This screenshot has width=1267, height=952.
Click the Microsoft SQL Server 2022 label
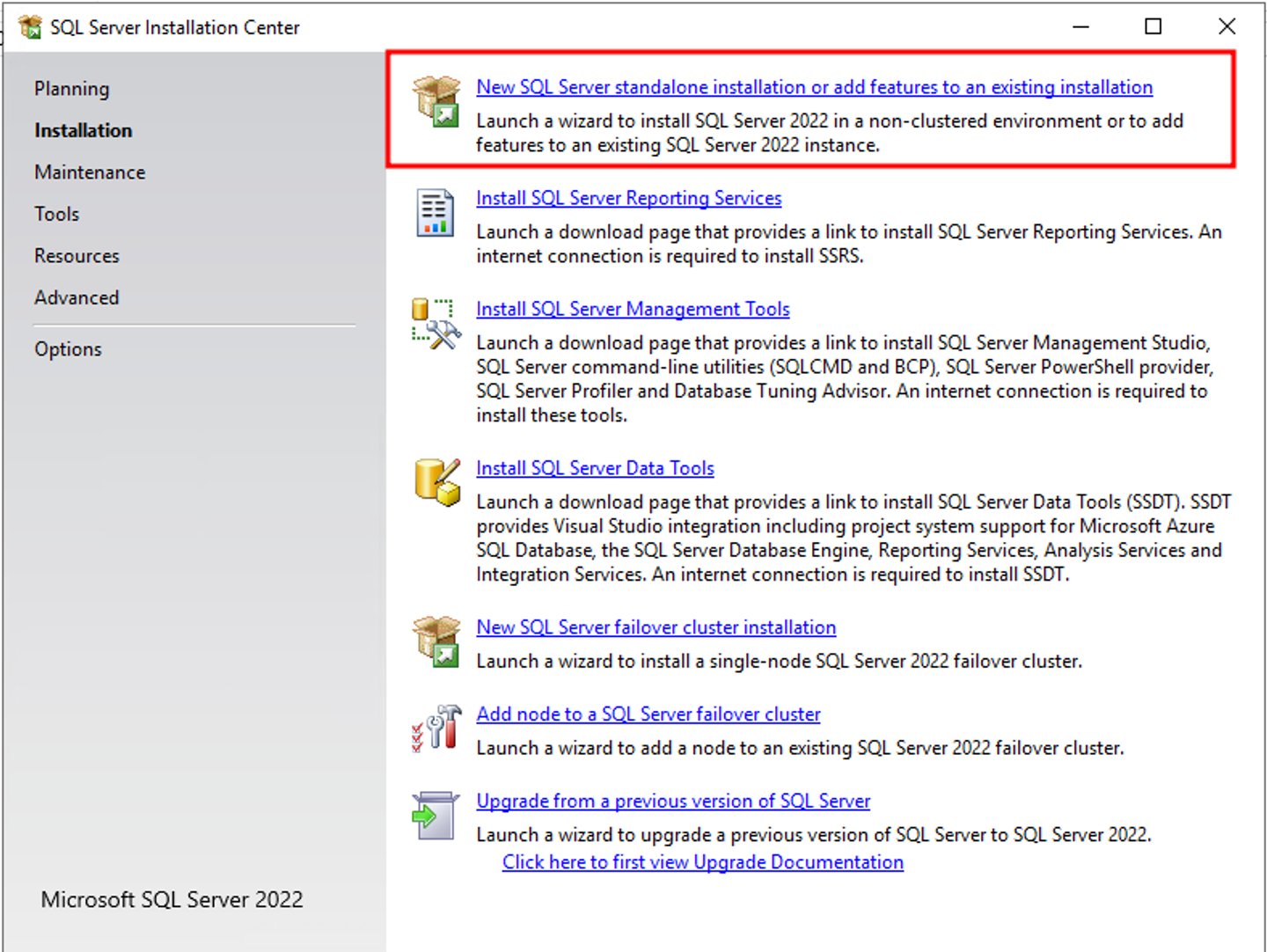pos(172,899)
